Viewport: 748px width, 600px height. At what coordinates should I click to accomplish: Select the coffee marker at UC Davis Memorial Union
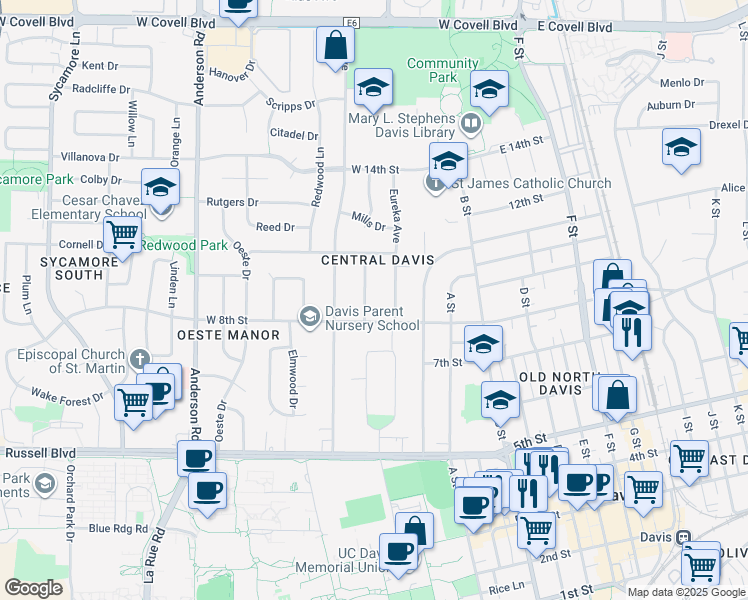tap(398, 552)
